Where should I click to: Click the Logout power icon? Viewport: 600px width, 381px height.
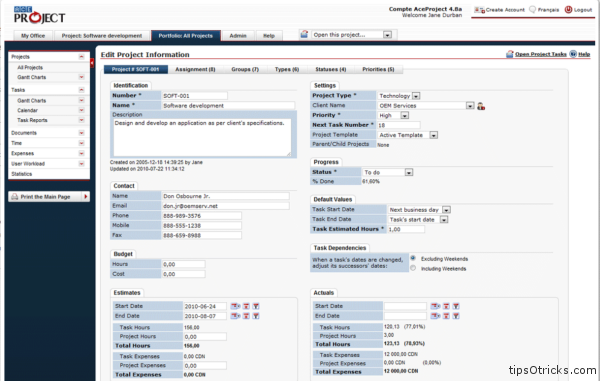568,10
